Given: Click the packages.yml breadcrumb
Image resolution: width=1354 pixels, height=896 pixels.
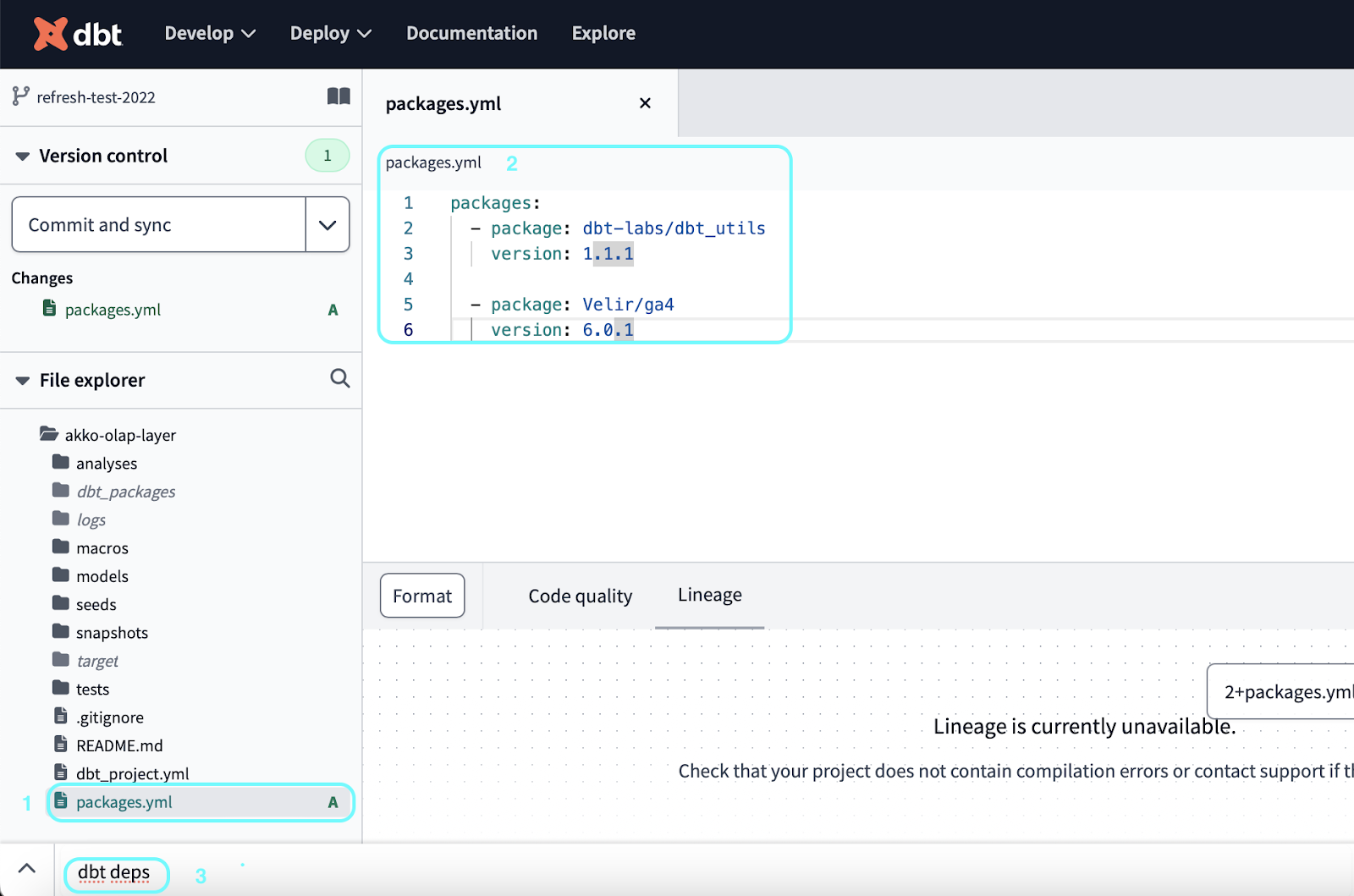Looking at the screenshot, I should pyautogui.click(x=433, y=162).
